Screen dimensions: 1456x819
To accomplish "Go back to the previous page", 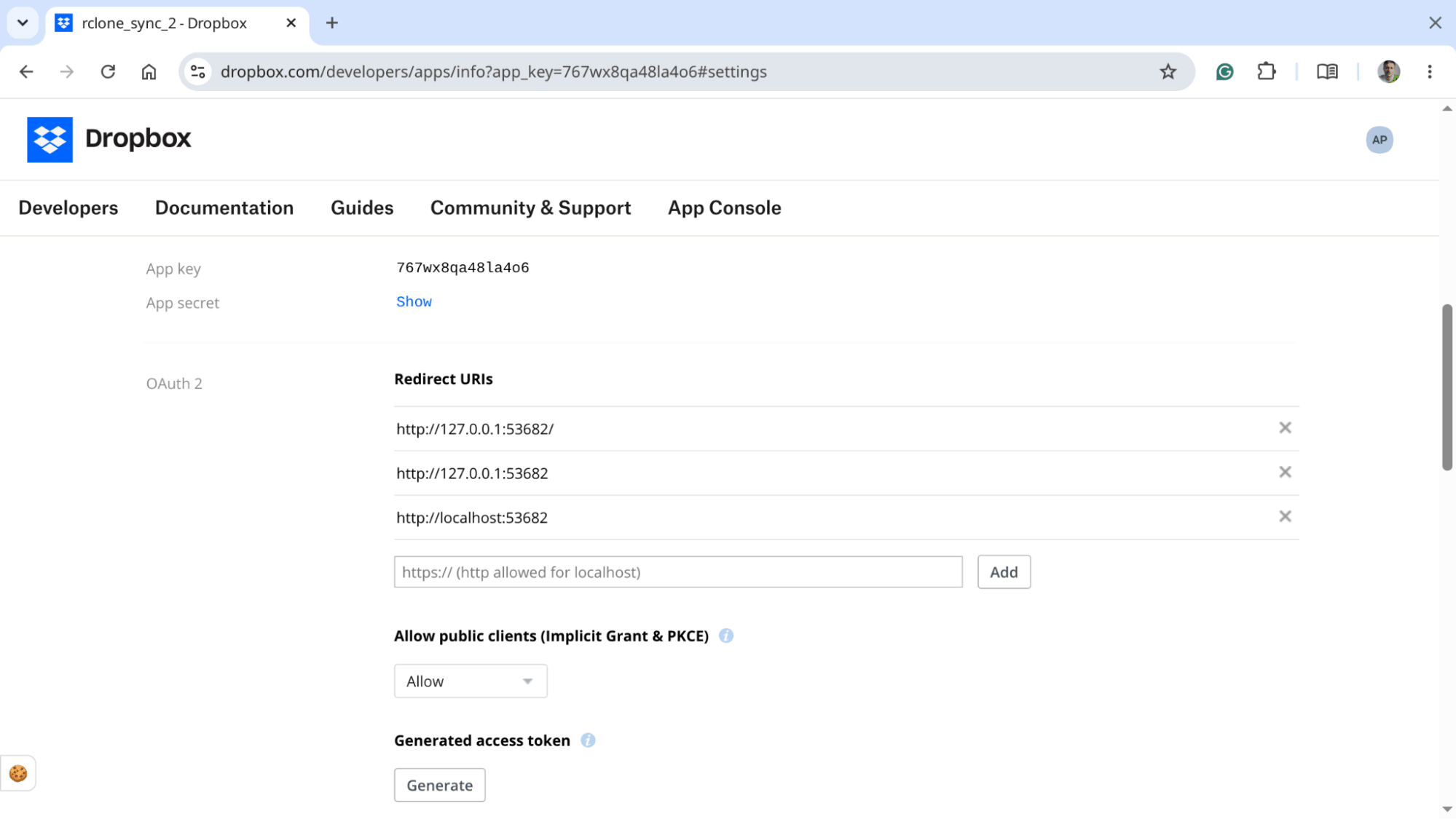I will pos(26,71).
